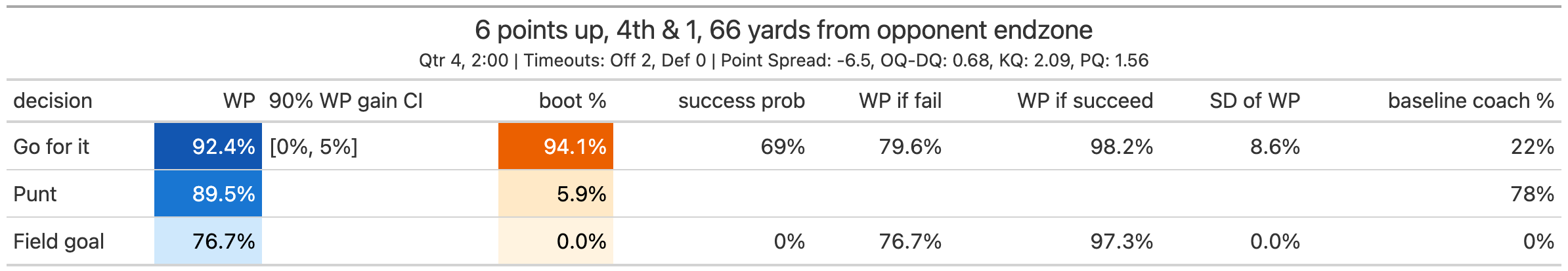
Task: Click the 78% baseline coach value
Action: (x=1533, y=194)
